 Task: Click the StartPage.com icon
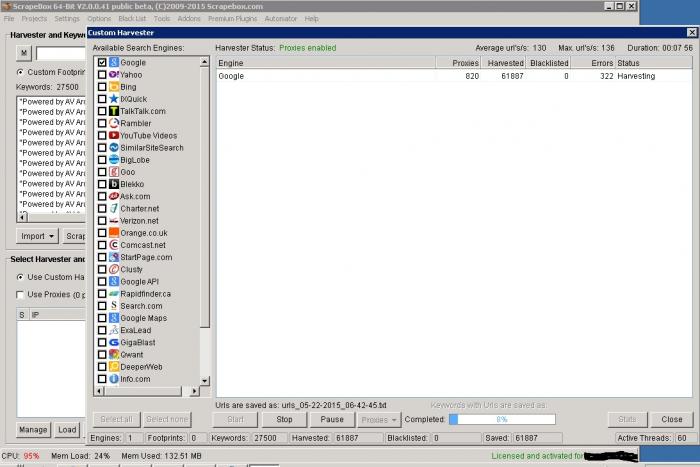(114, 257)
